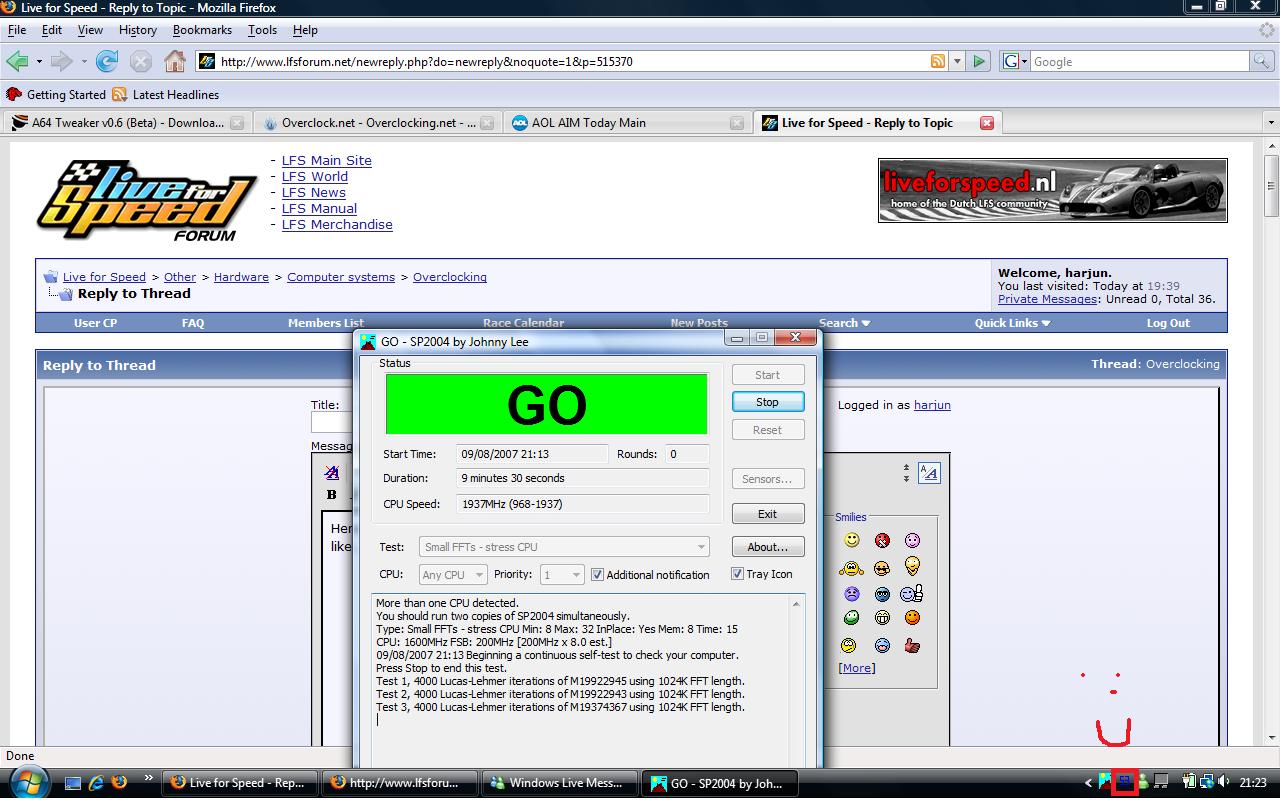Image resolution: width=1280 pixels, height=800 pixels.
Task: Insert the orange smiley face
Action: [x=912, y=618]
